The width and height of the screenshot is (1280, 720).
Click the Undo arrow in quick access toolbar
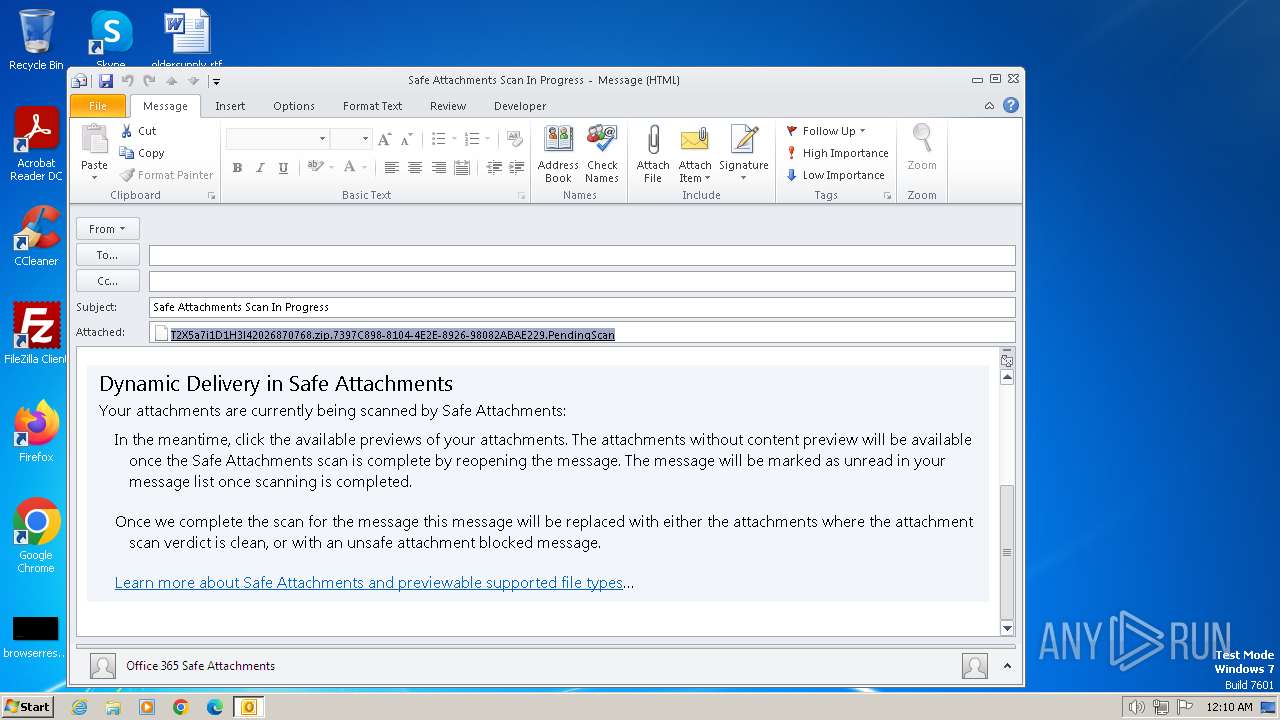click(127, 81)
